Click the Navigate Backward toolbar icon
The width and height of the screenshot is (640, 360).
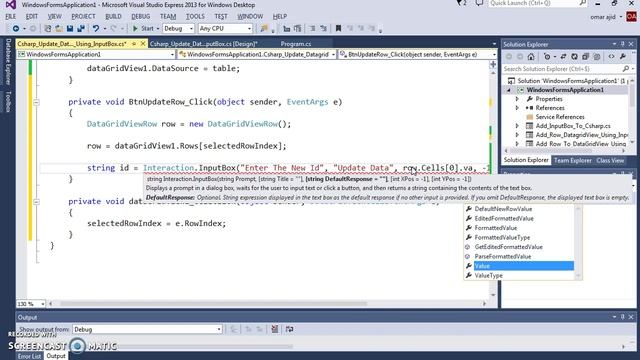16,29
